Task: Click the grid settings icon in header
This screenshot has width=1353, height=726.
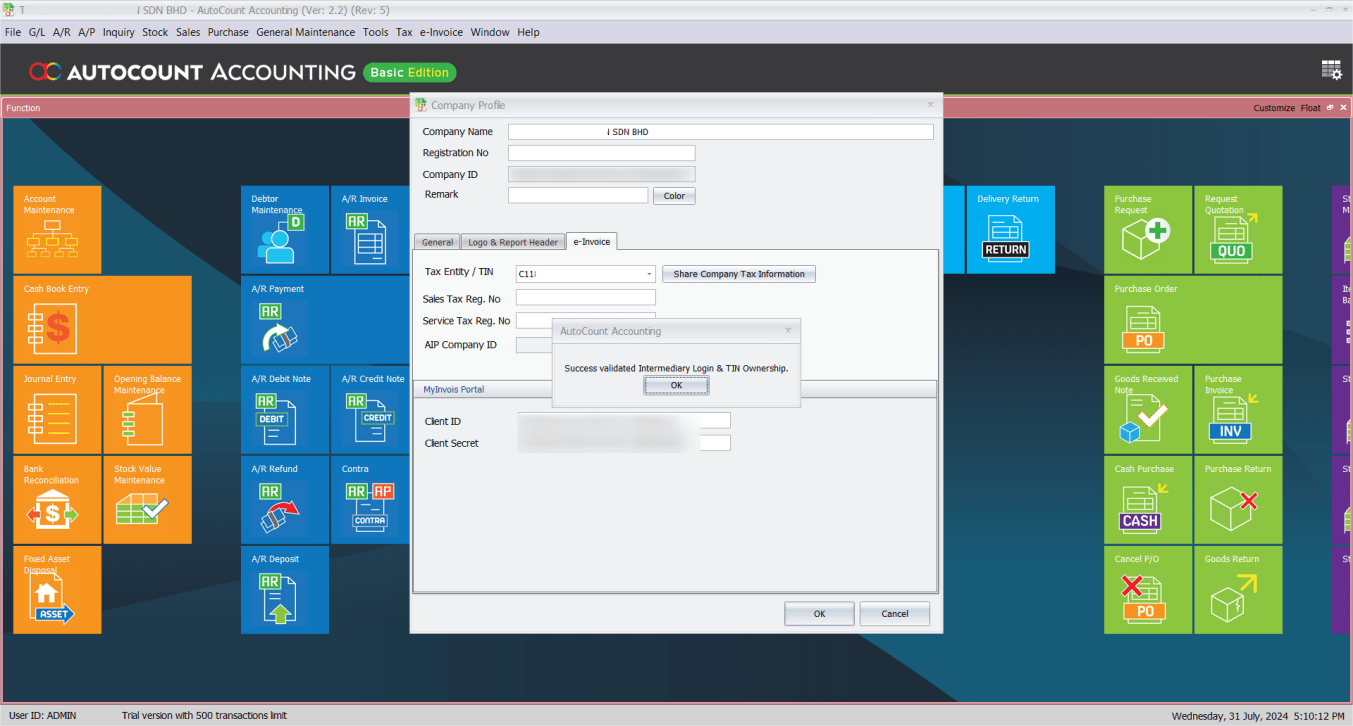Action: coord(1331,70)
